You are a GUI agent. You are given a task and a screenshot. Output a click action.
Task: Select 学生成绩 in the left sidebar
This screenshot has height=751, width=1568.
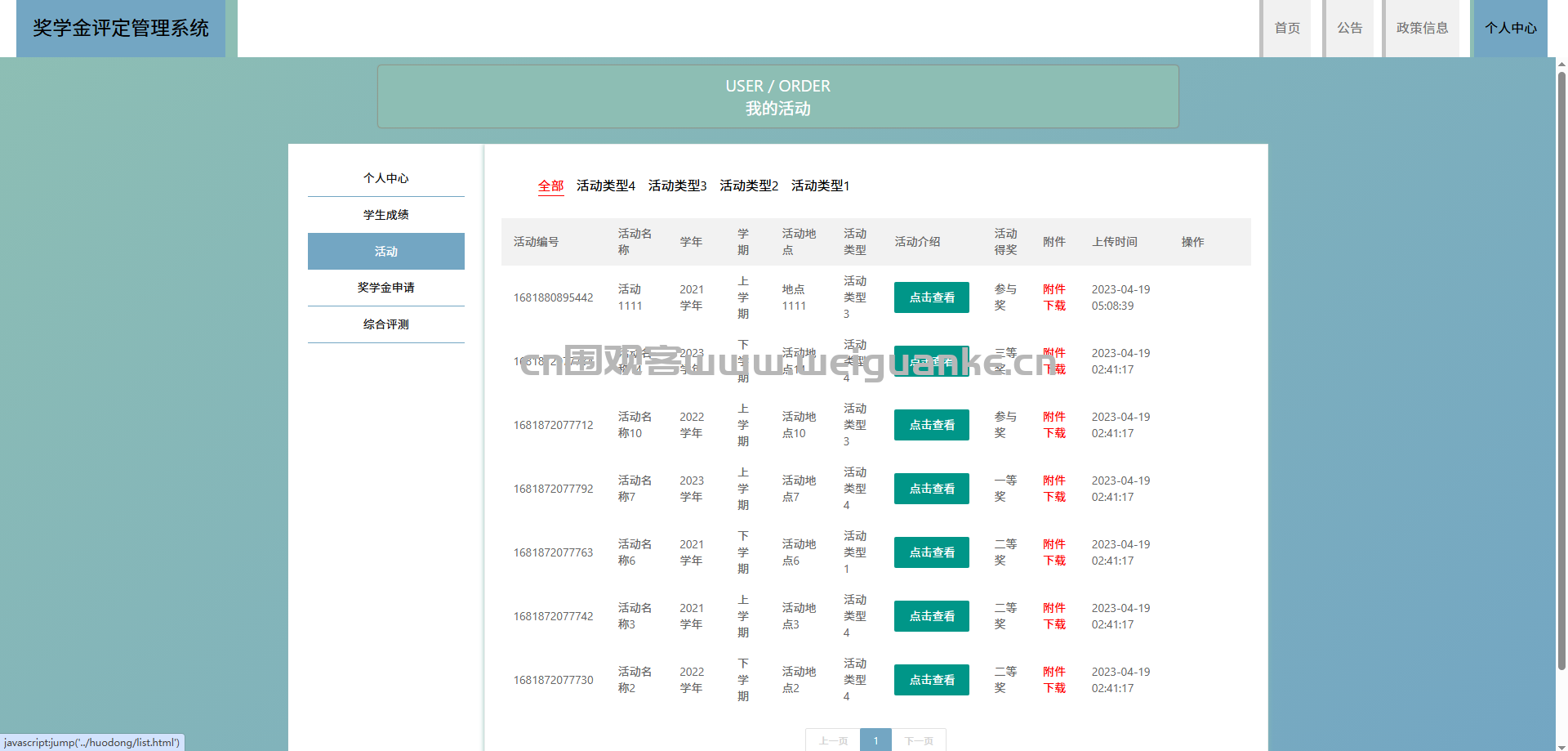386,215
